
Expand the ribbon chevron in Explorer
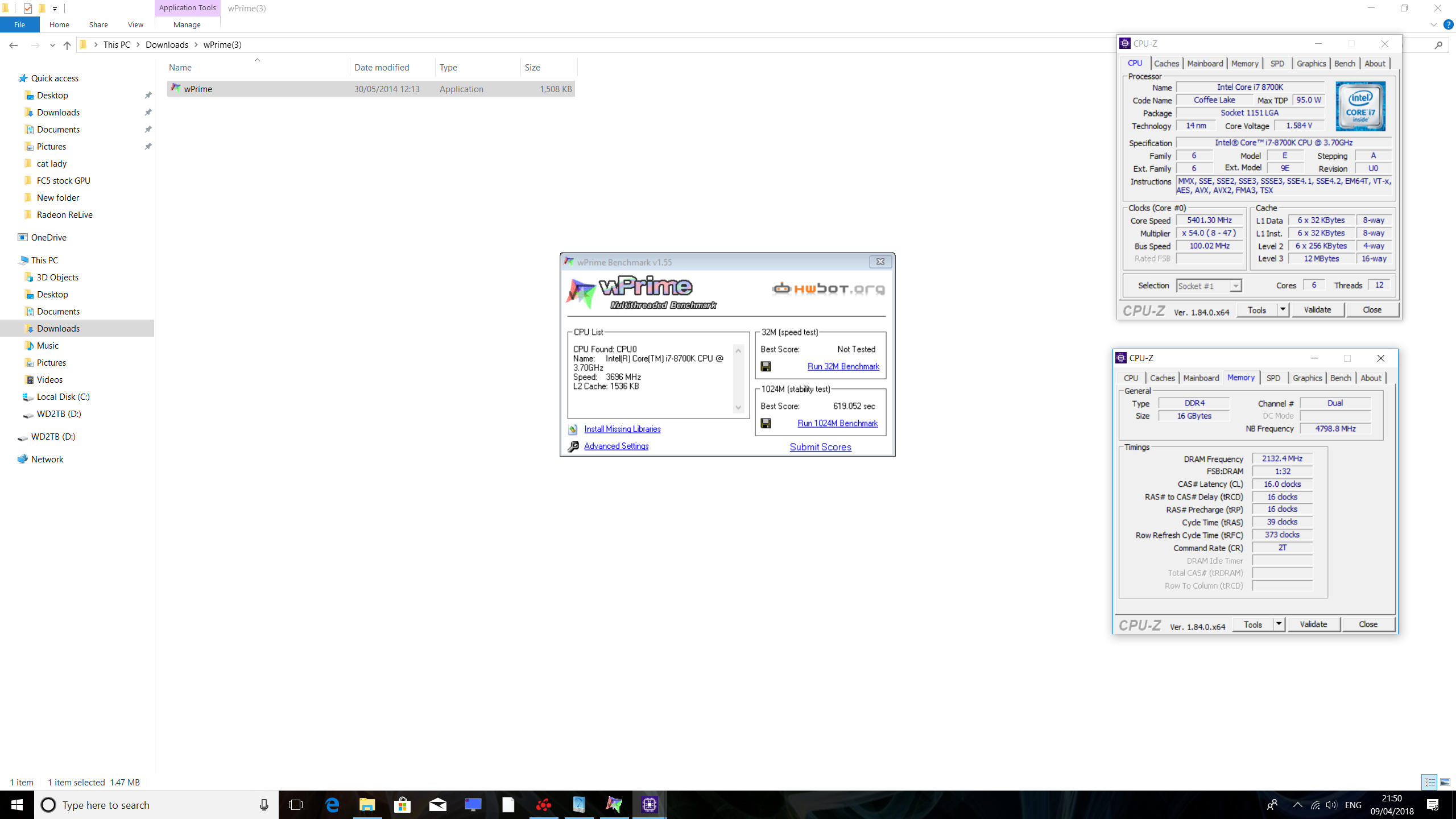(1434, 24)
